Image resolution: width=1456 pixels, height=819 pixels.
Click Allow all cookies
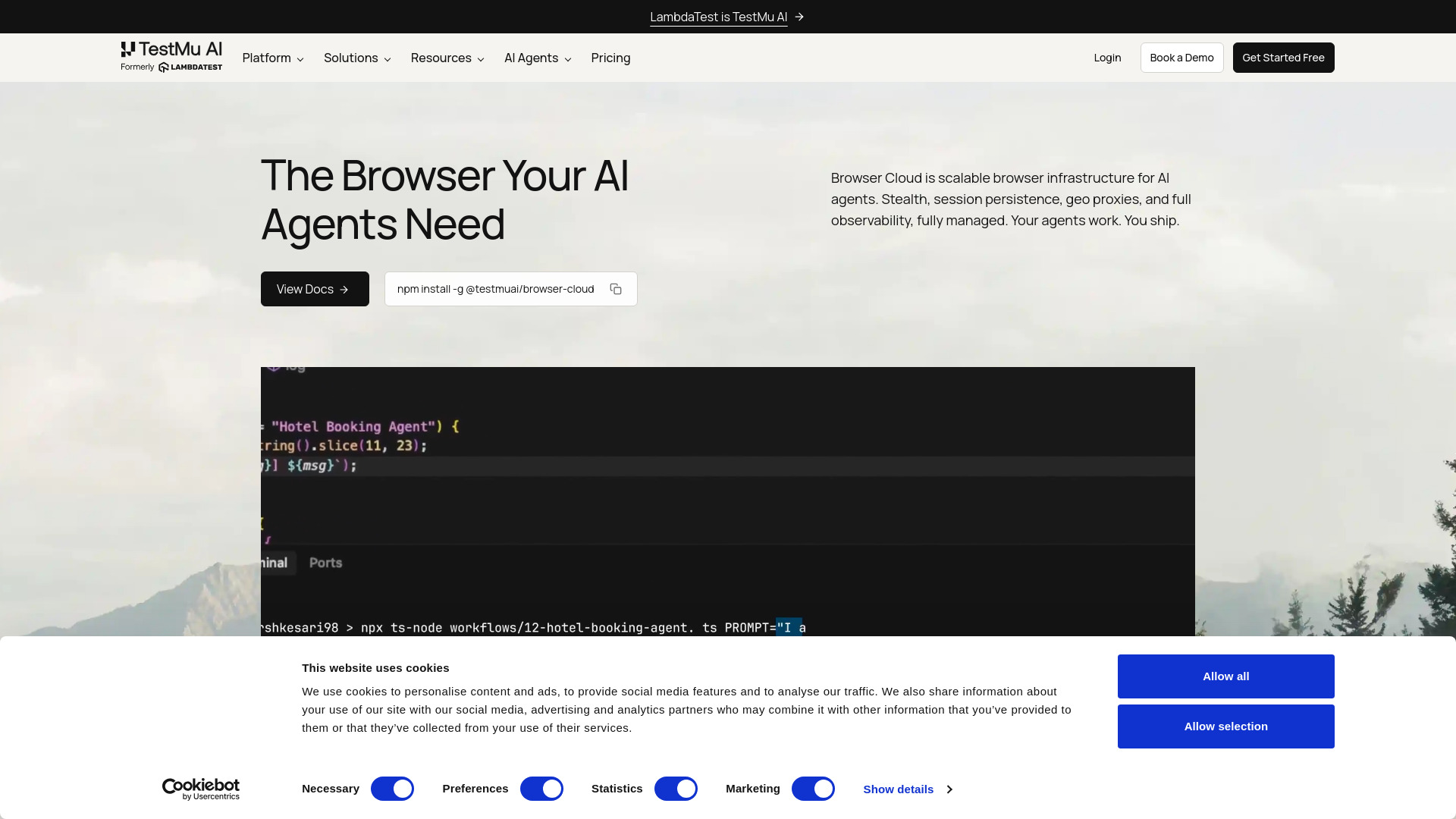[x=1225, y=676]
